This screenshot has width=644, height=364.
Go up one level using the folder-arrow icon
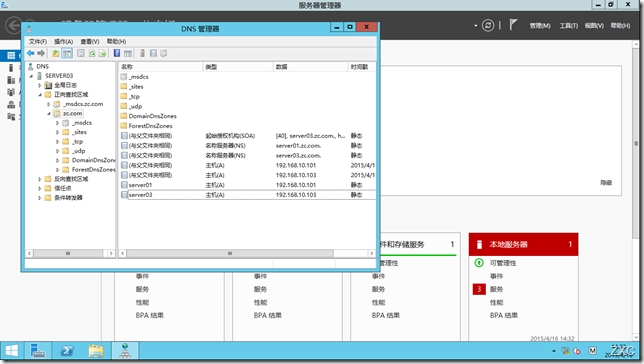[x=55, y=53]
